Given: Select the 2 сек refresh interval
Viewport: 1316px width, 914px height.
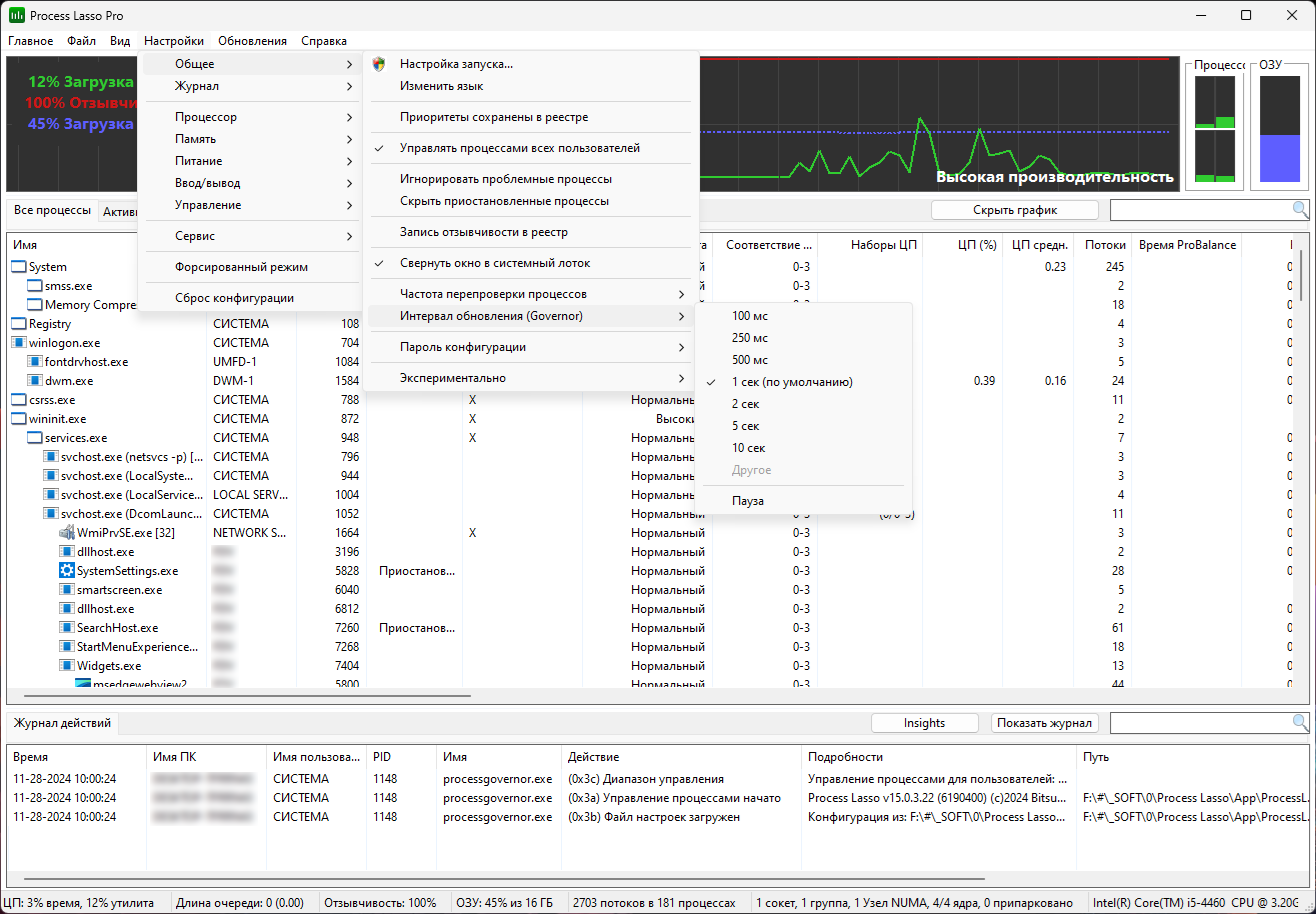Looking at the screenshot, I should (x=803, y=404).
